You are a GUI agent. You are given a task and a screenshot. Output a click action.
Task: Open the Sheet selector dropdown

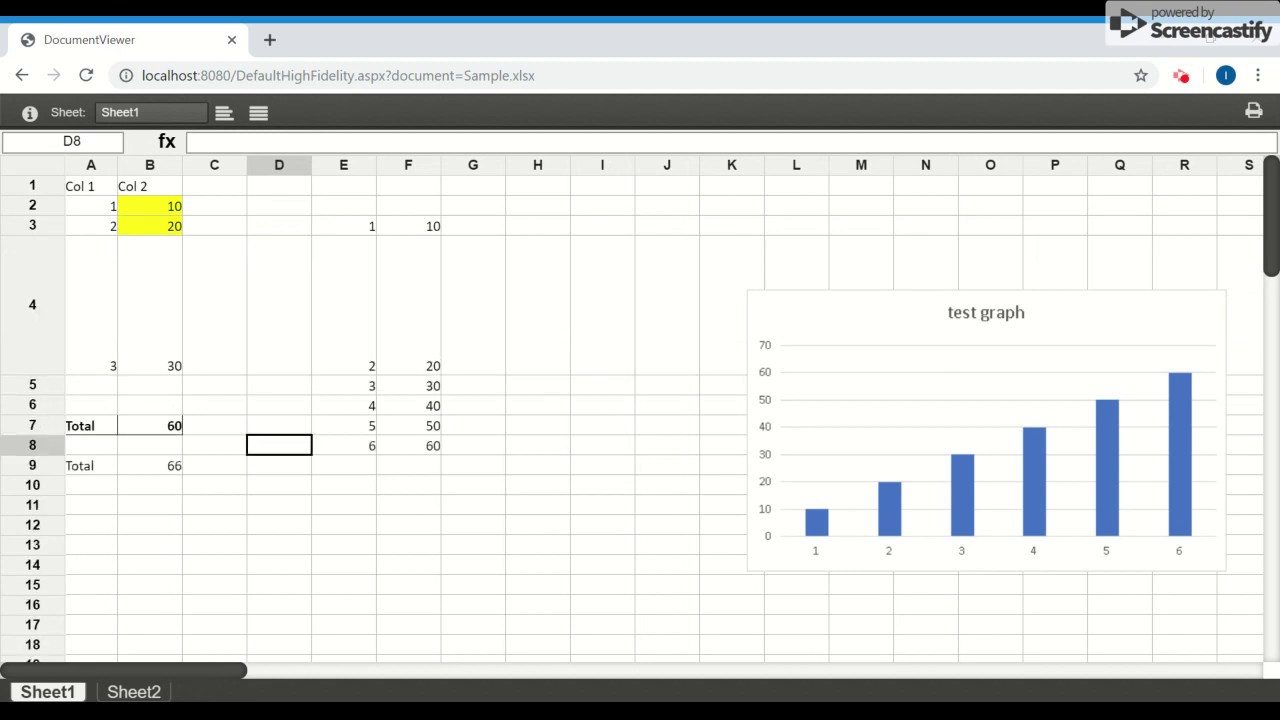coord(151,113)
